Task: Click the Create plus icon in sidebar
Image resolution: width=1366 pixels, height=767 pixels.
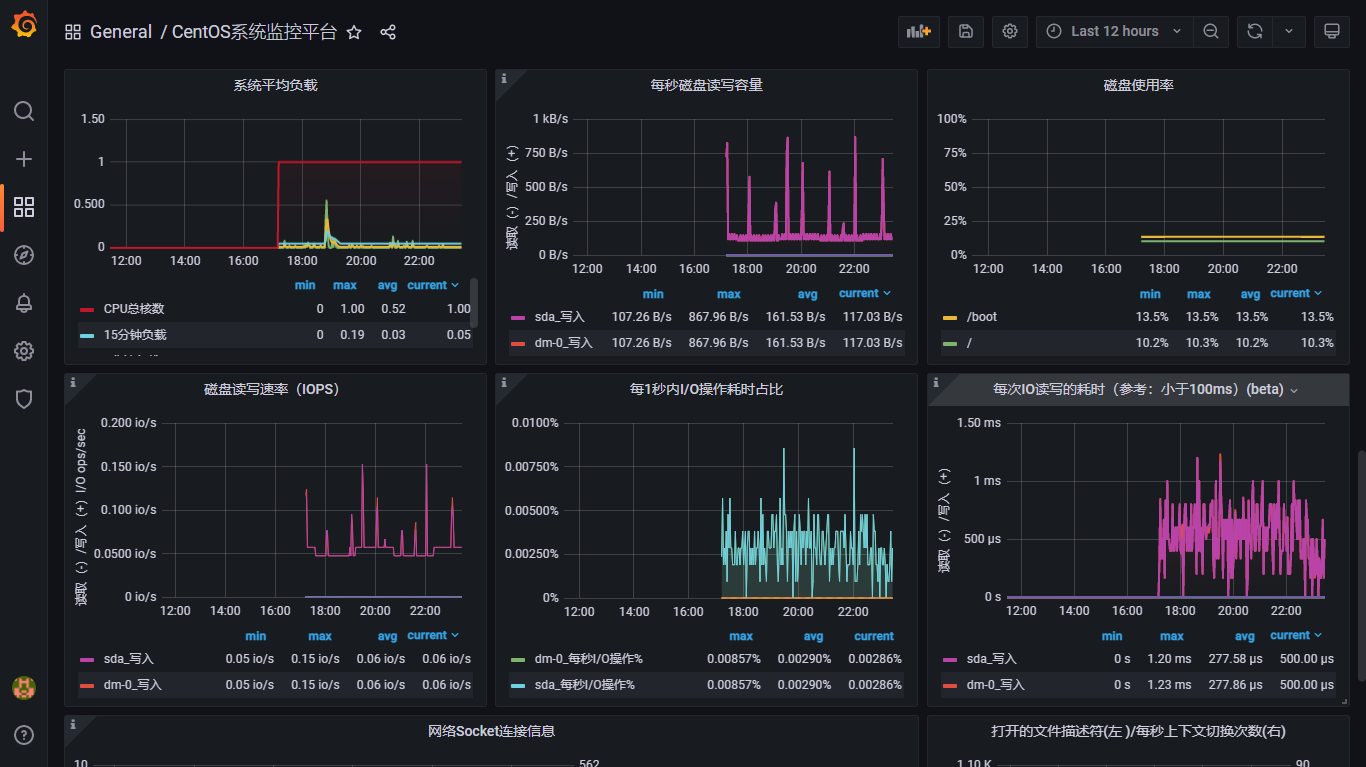Action: 24,159
